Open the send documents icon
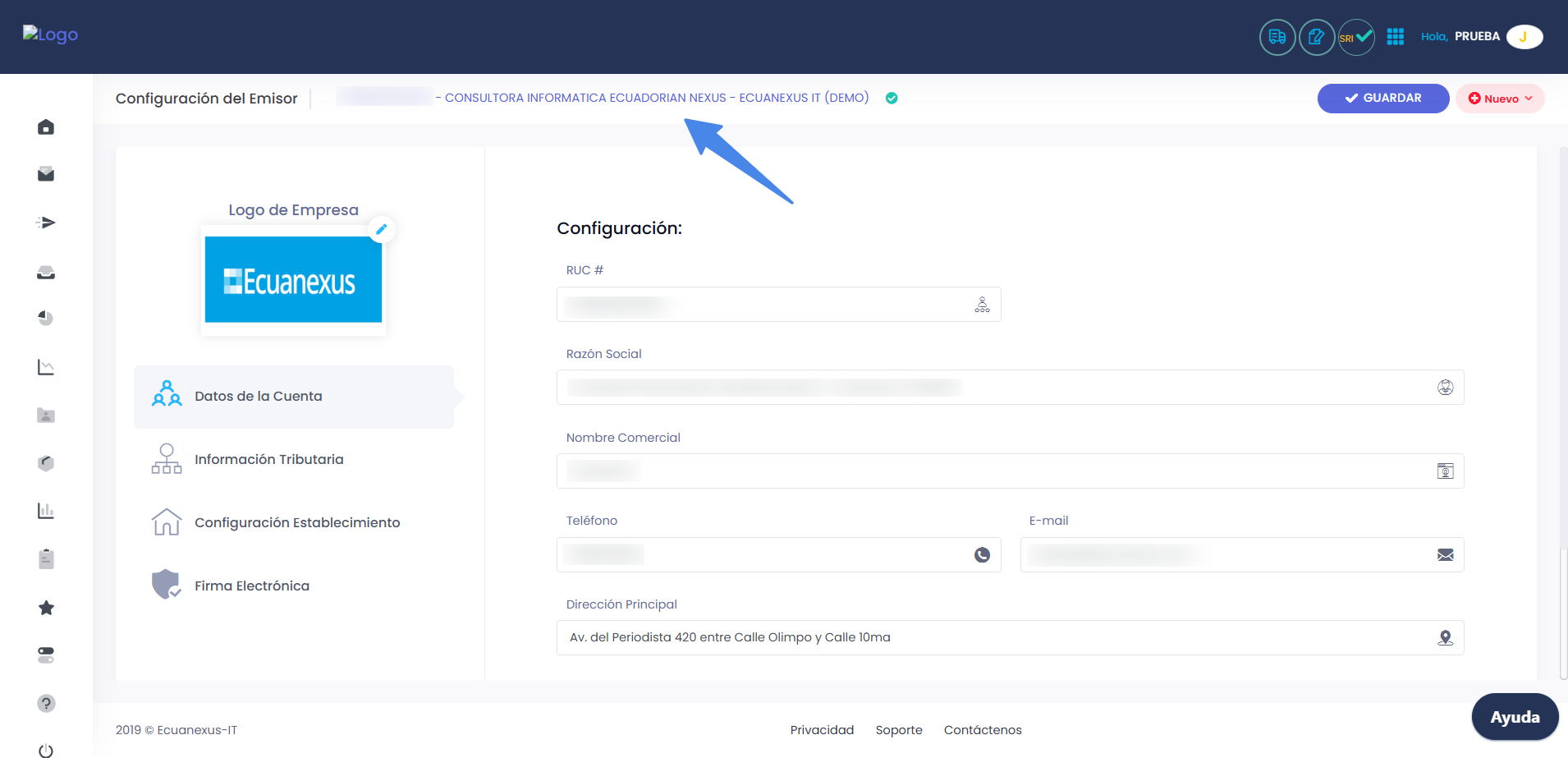The image size is (1568, 758). point(45,222)
